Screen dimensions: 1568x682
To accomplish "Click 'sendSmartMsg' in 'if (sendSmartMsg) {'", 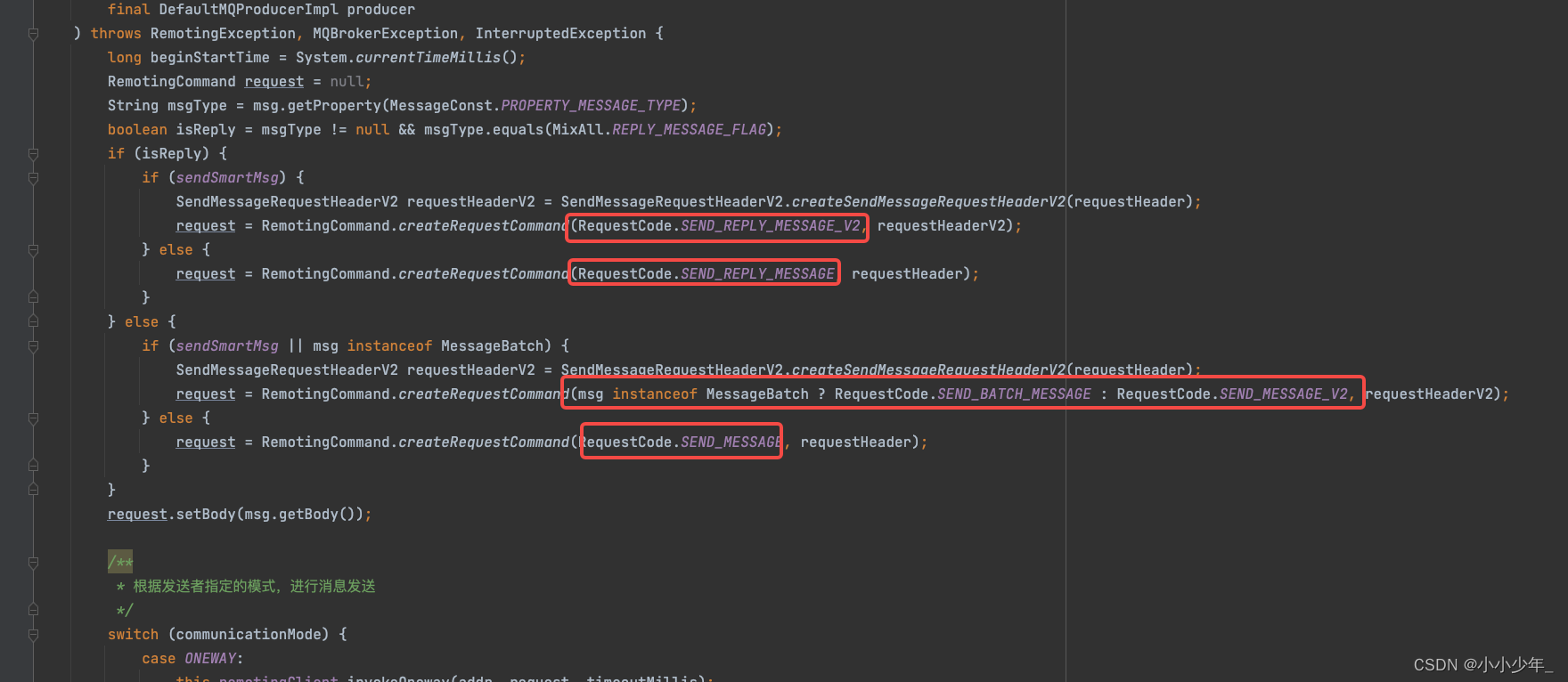I will pyautogui.click(x=227, y=178).
